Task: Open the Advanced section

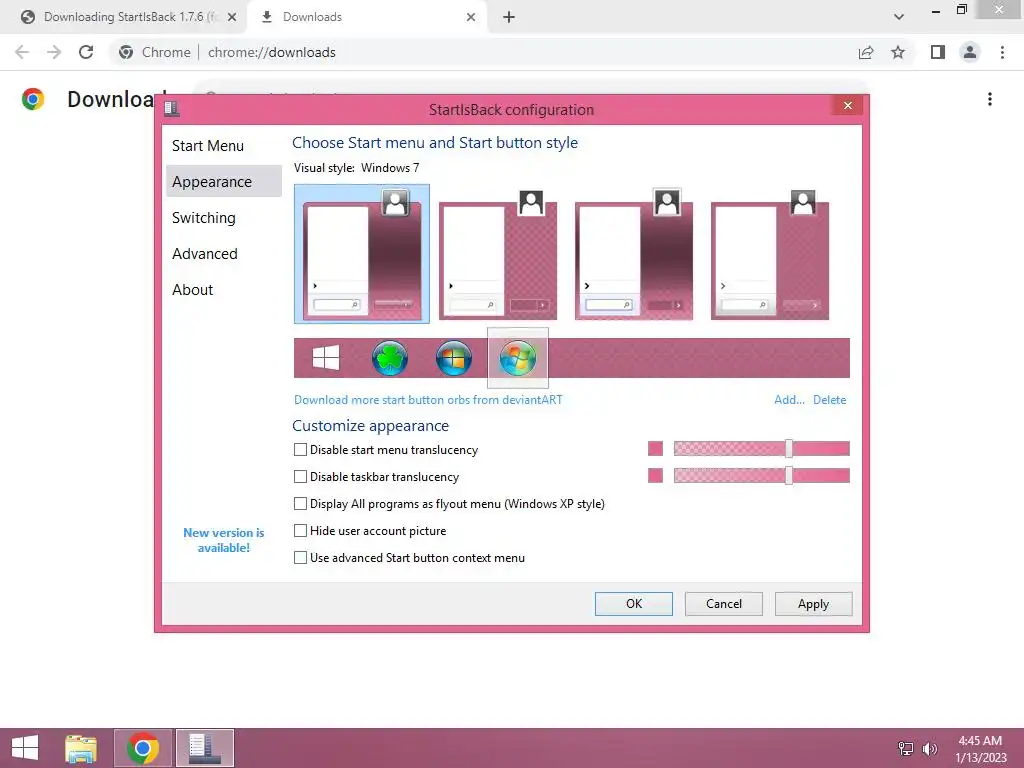Action: tap(204, 253)
